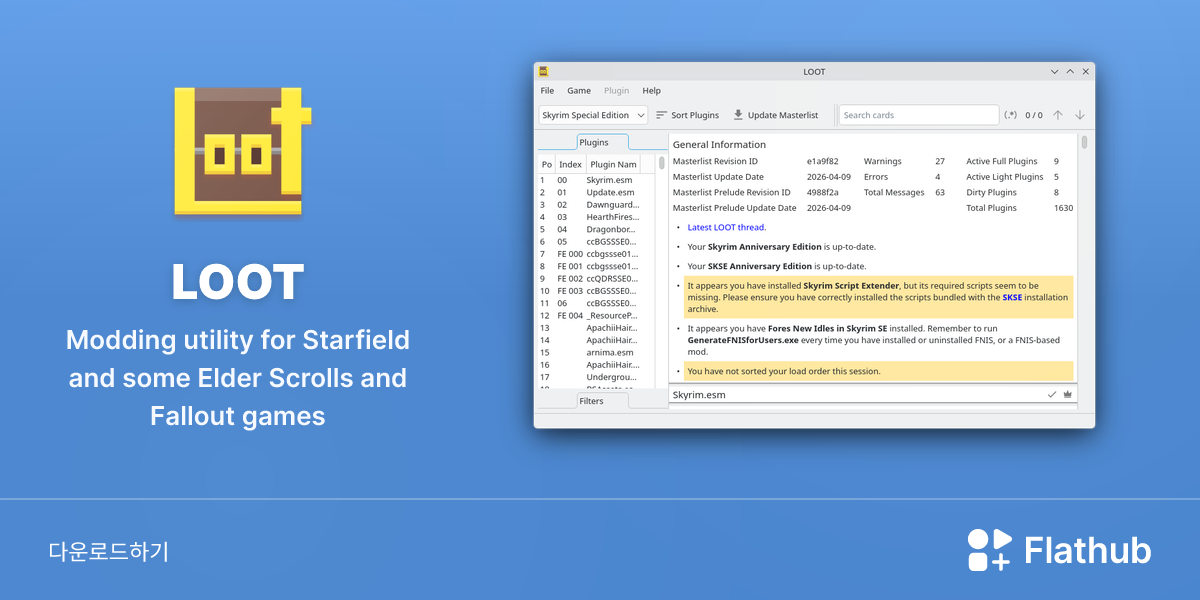1200x600 pixels.
Task: Minimize the LOOT window
Action: (1054, 72)
